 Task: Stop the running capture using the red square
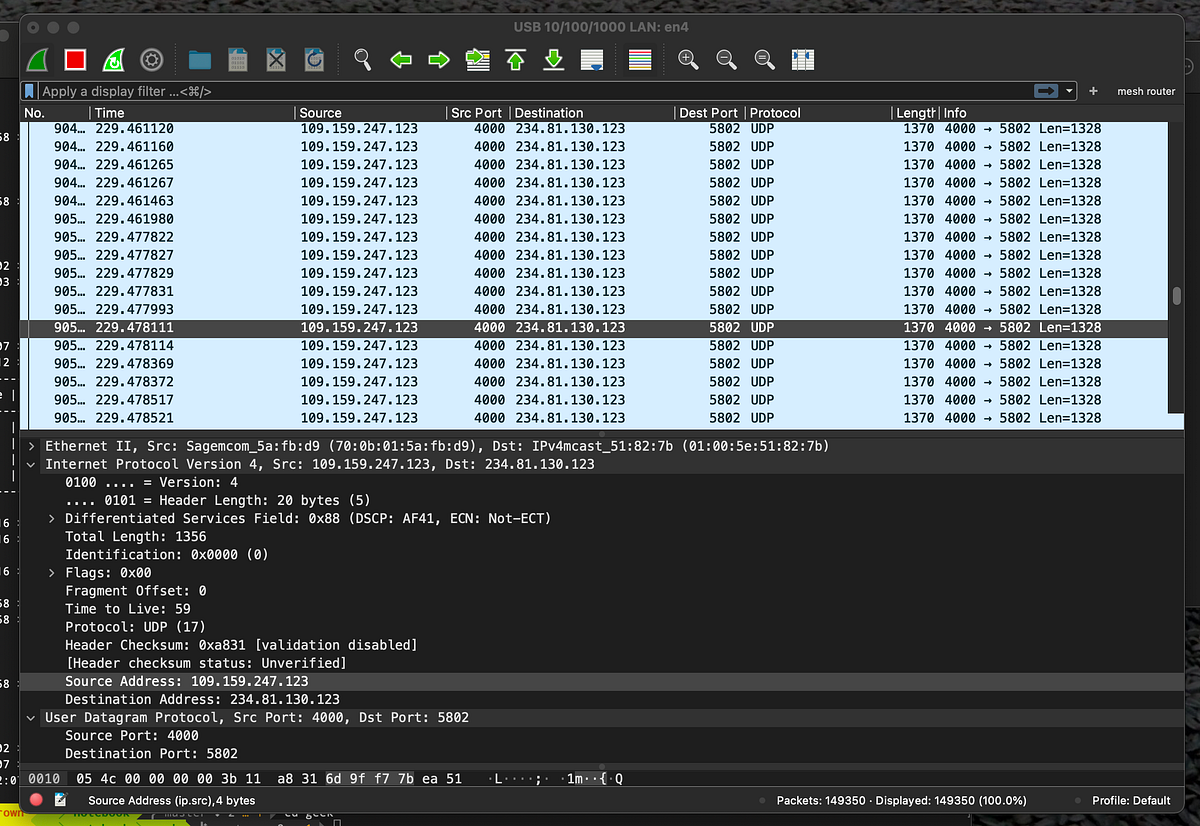pyautogui.click(x=76, y=60)
